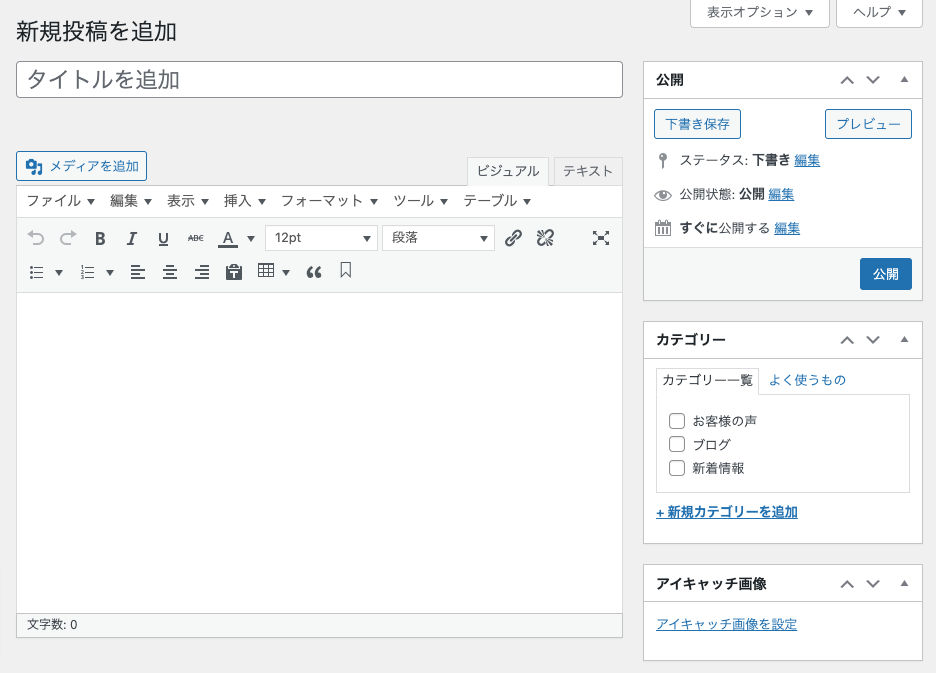
Task: Switch to the ビジュアル editor tab
Action: click(x=508, y=171)
